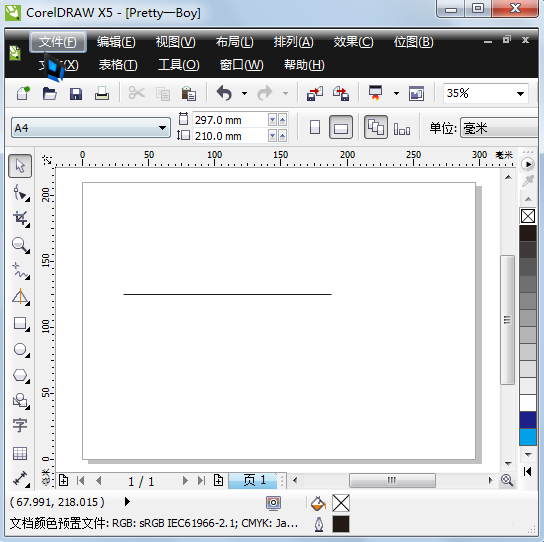Image resolution: width=544 pixels, height=542 pixels.
Task: Undo the last action
Action: tap(224, 93)
